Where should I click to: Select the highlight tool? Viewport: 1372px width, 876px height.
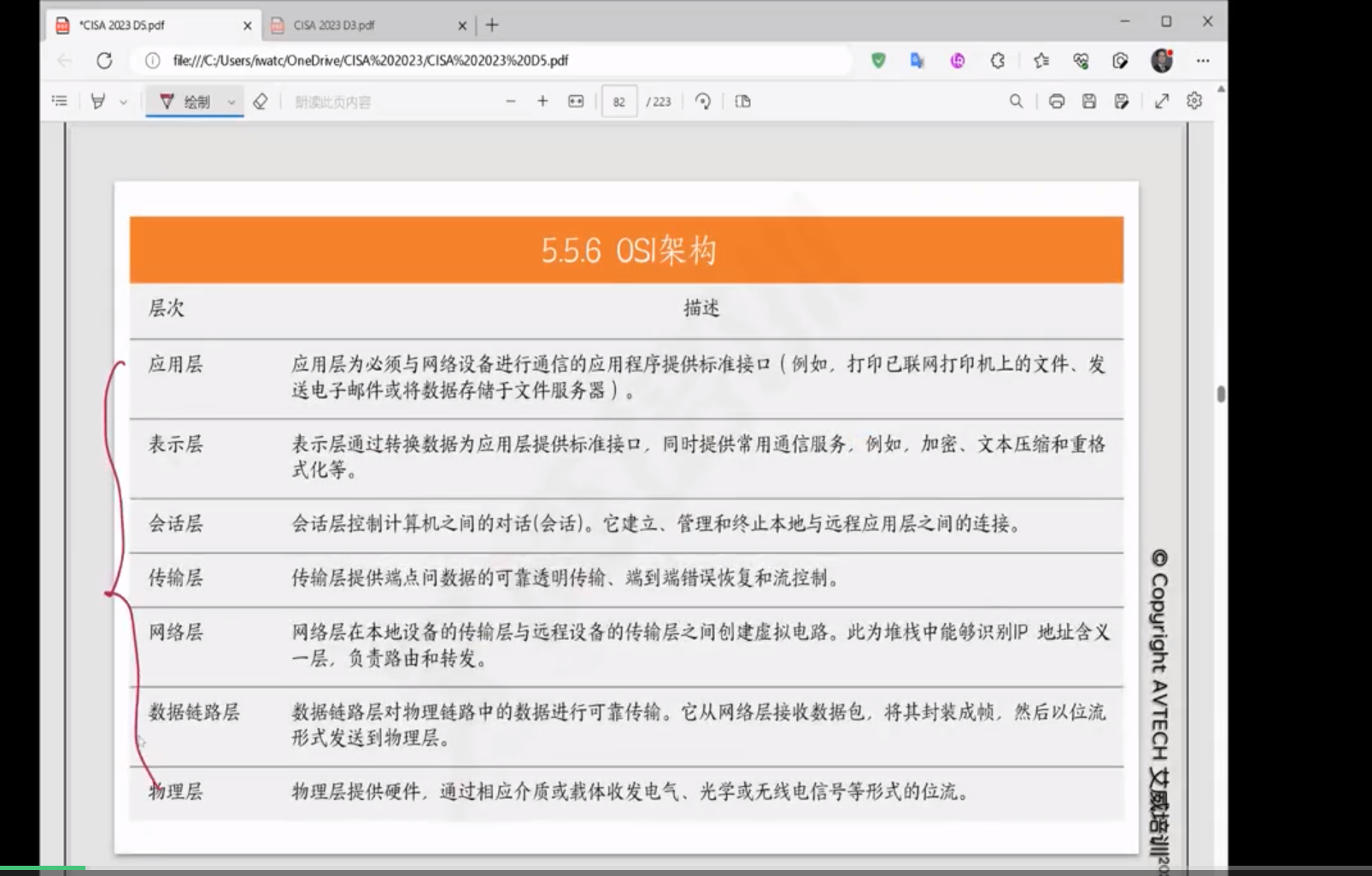coord(98,102)
